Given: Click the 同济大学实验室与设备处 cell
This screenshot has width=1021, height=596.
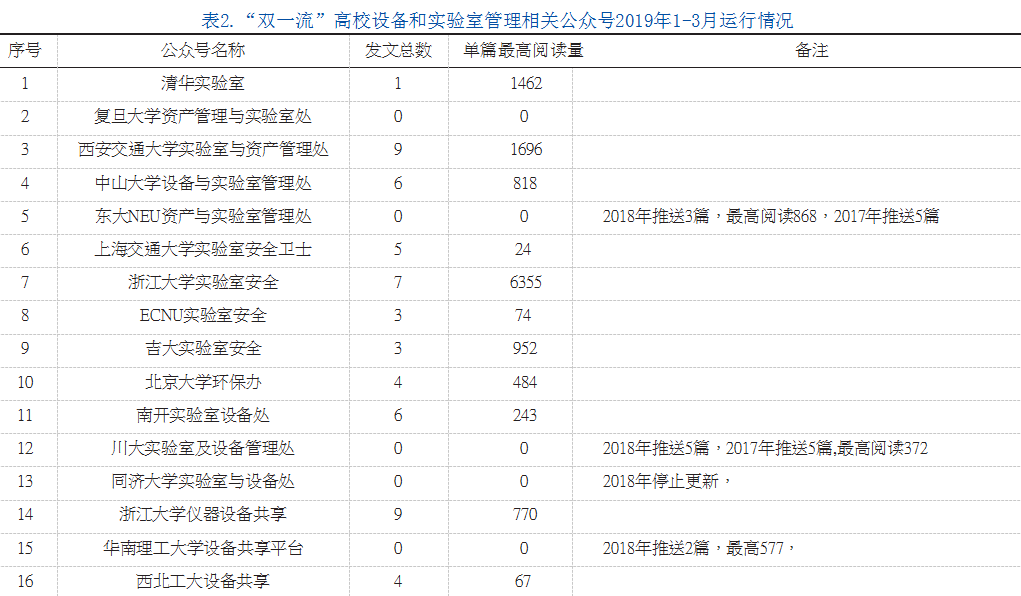Looking at the screenshot, I should [x=203, y=481].
